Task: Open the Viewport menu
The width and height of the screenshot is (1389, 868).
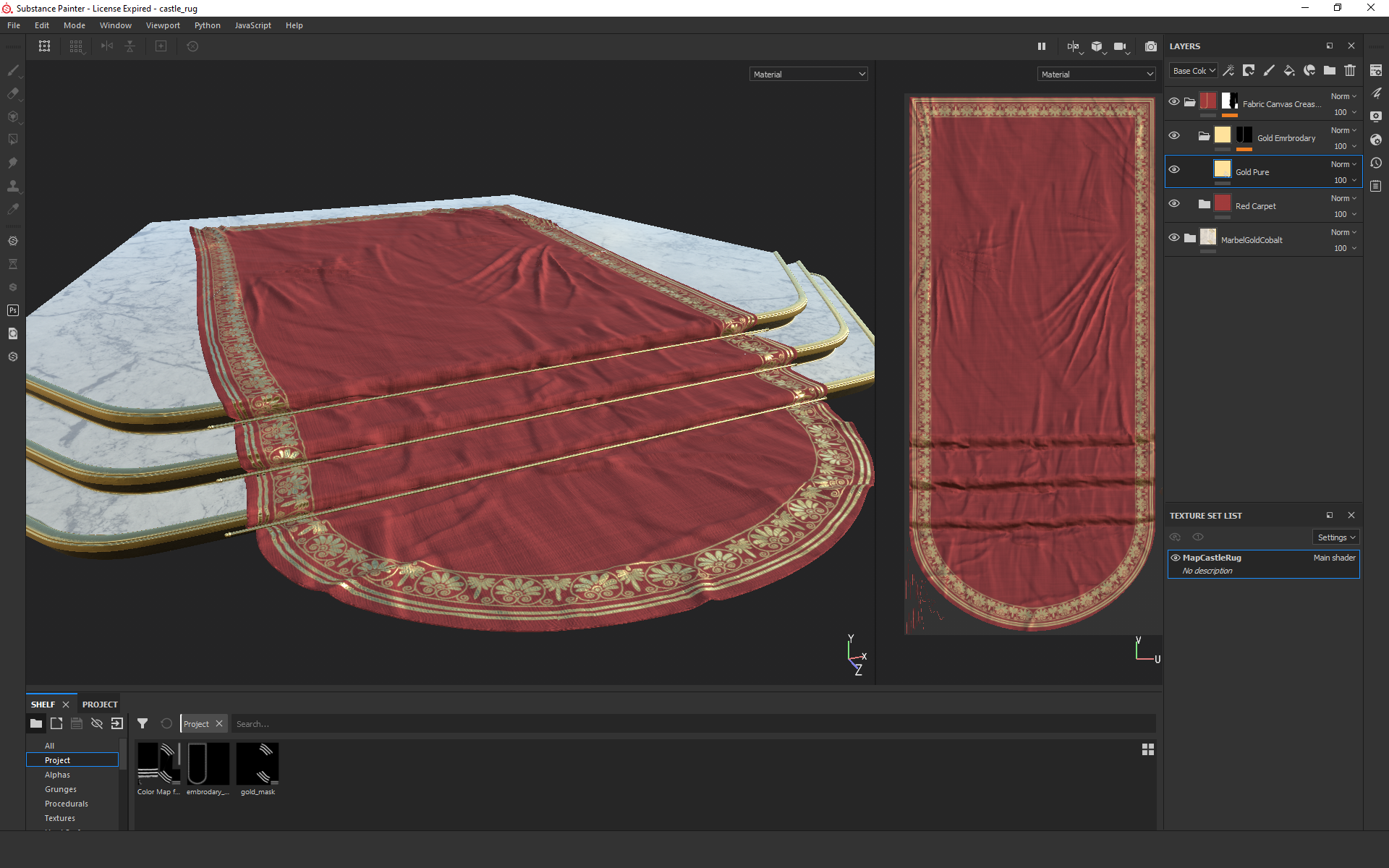Action: [x=163, y=25]
